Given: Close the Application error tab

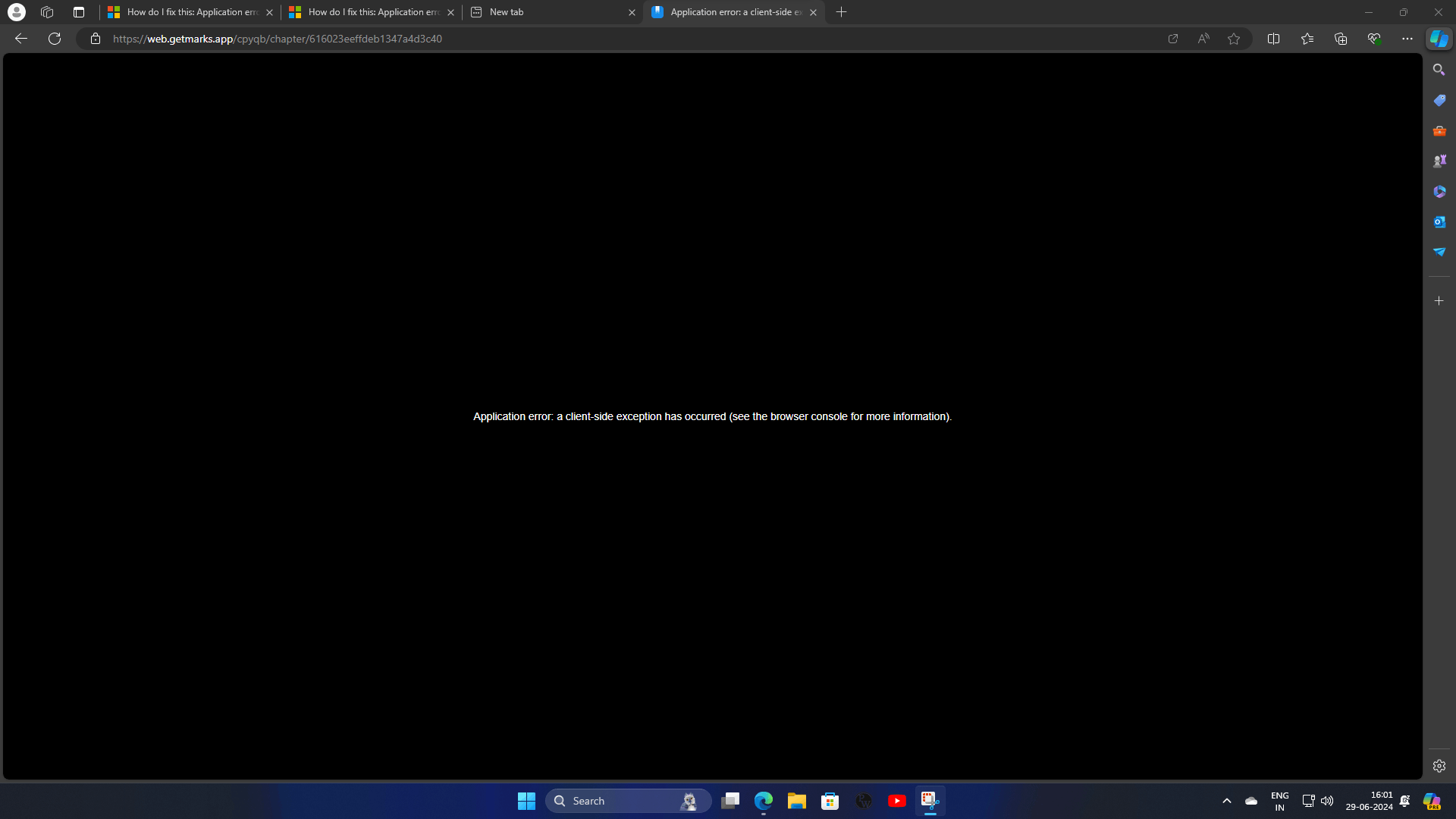Looking at the screenshot, I should pos(813,12).
